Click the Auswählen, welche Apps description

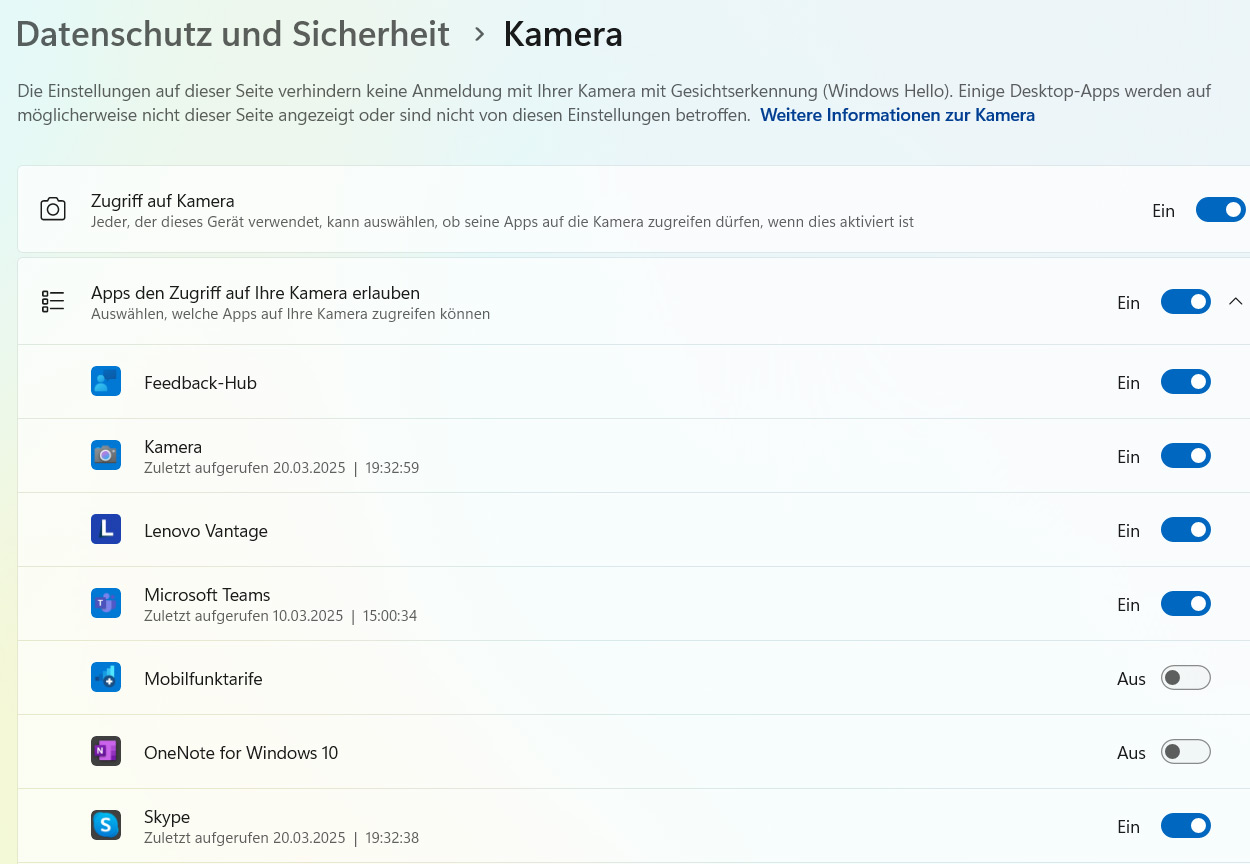(x=290, y=314)
